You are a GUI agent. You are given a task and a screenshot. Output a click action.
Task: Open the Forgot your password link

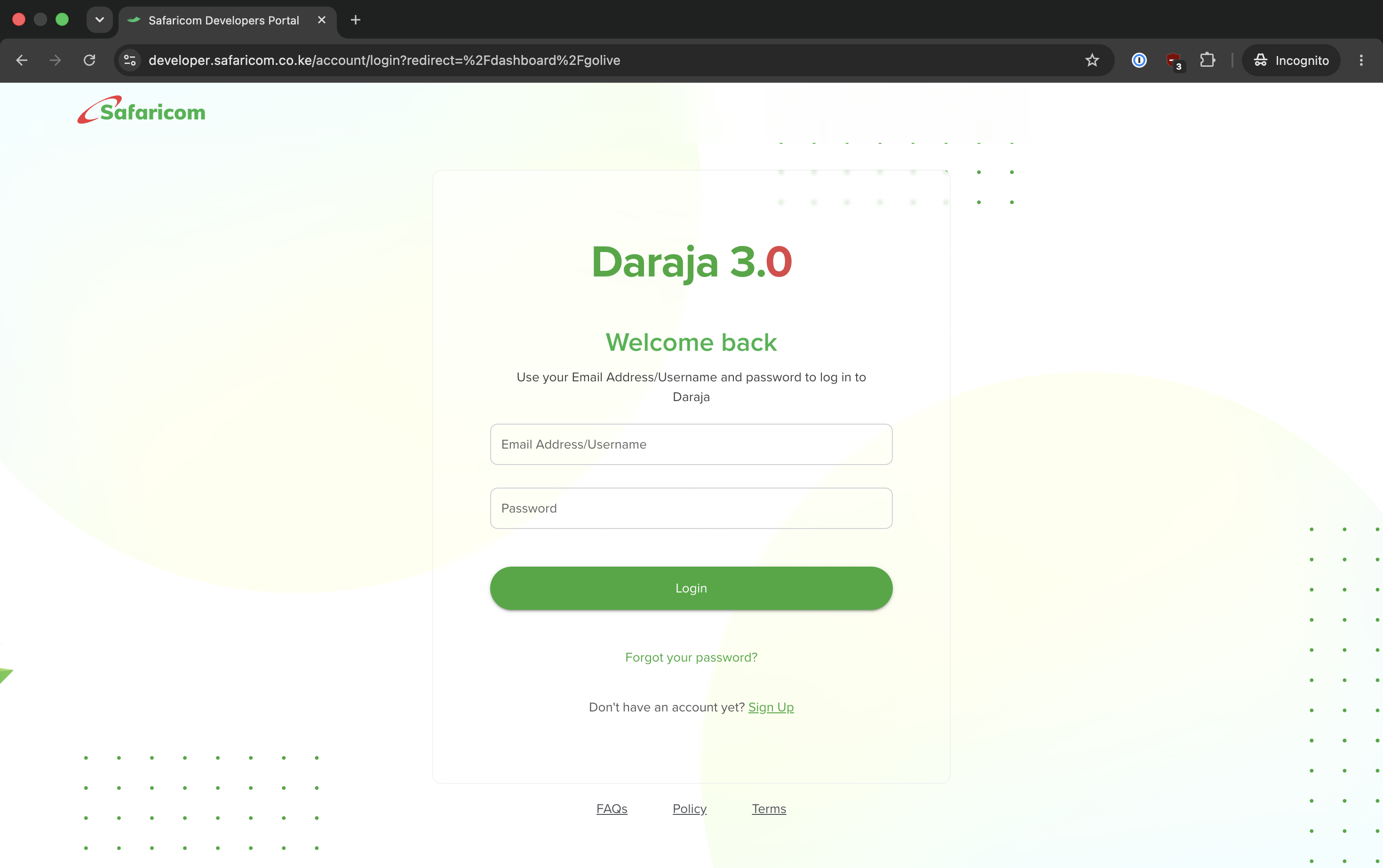691,657
